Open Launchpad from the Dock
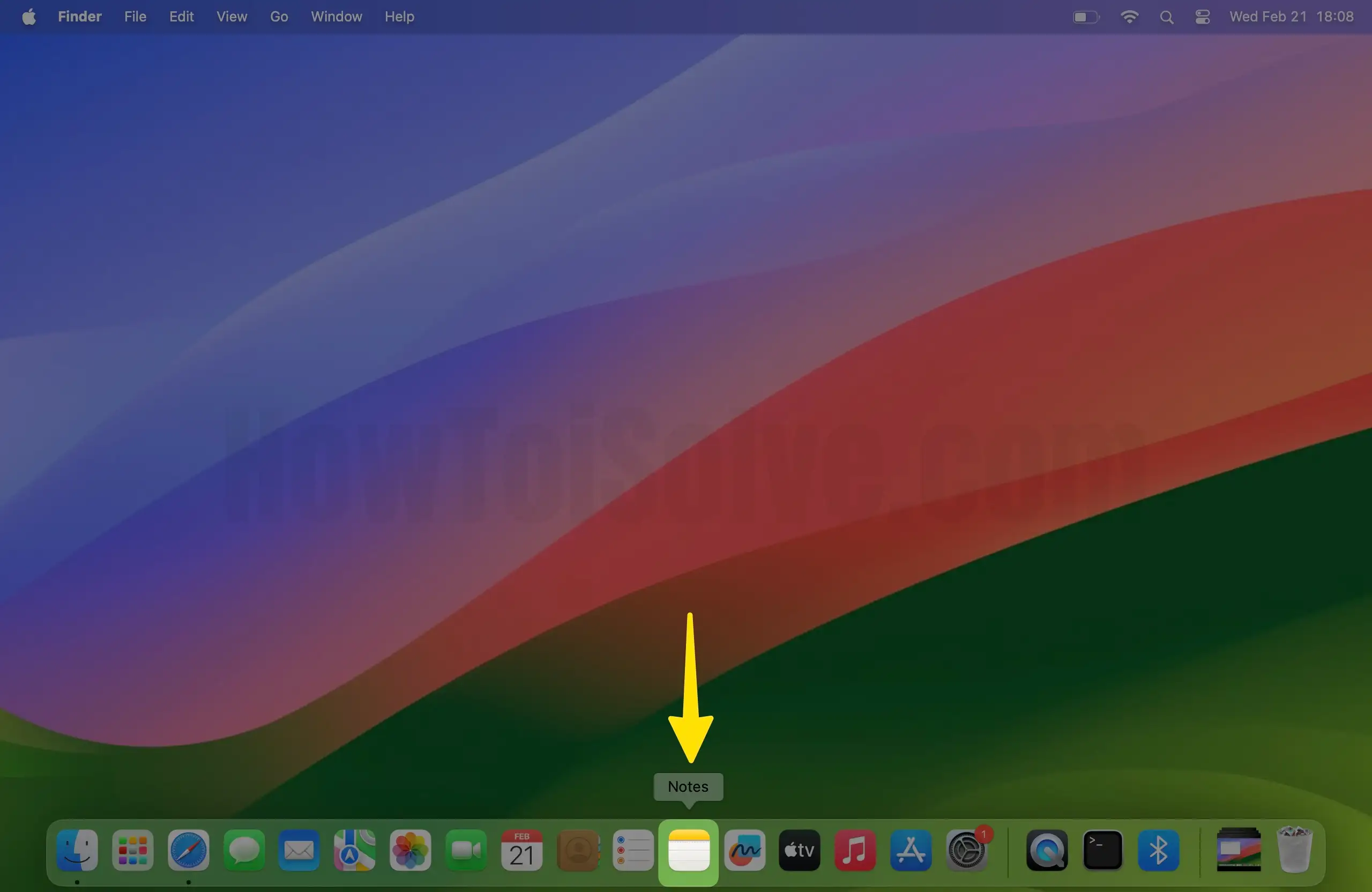 132,851
